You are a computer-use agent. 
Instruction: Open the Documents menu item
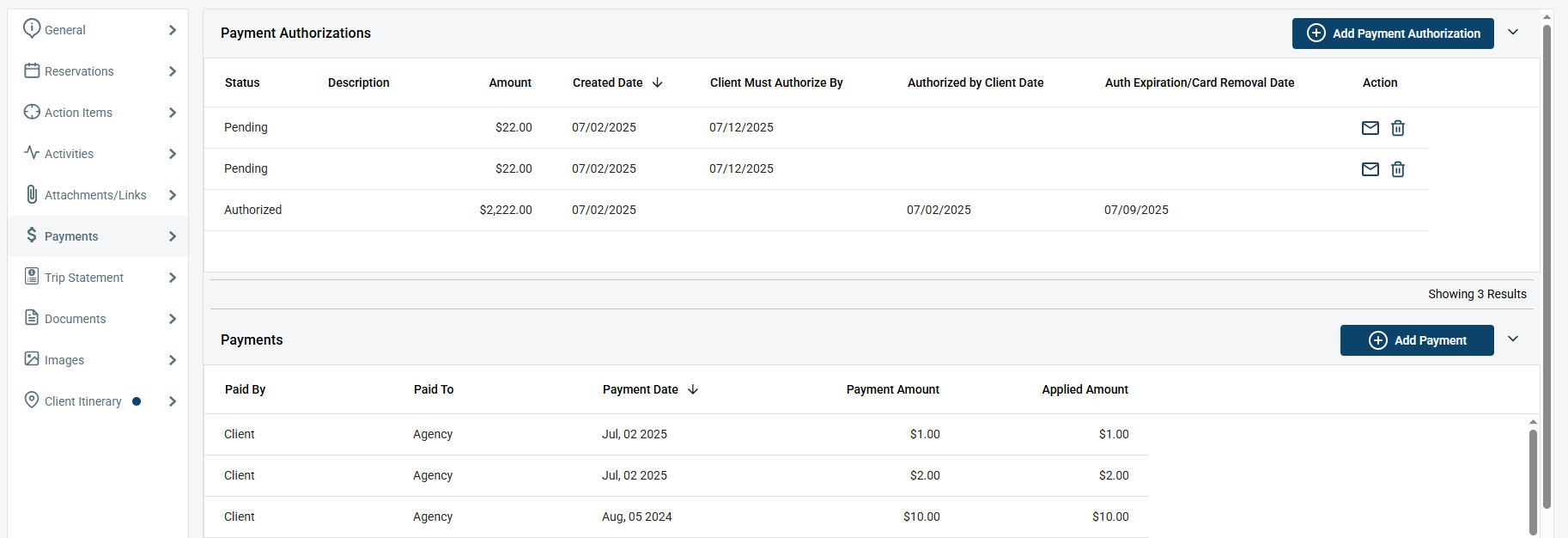point(98,319)
